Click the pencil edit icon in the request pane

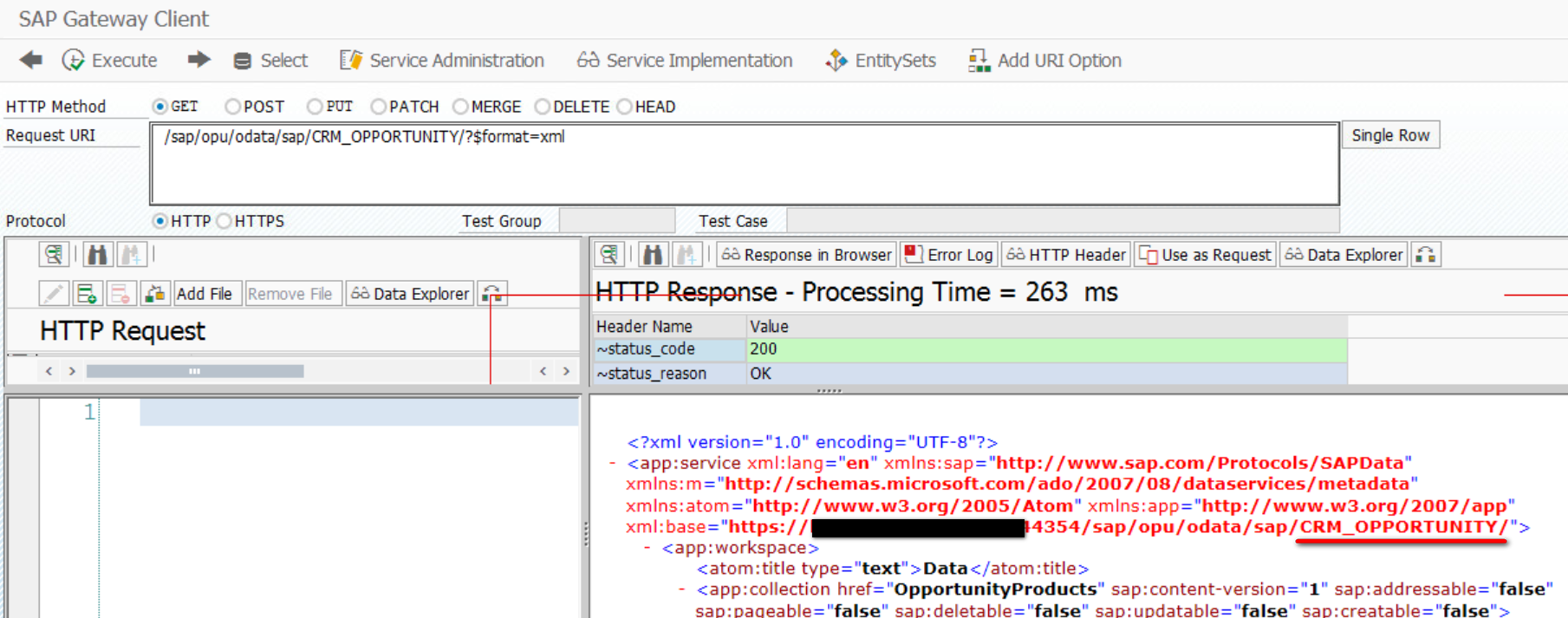pos(54,294)
